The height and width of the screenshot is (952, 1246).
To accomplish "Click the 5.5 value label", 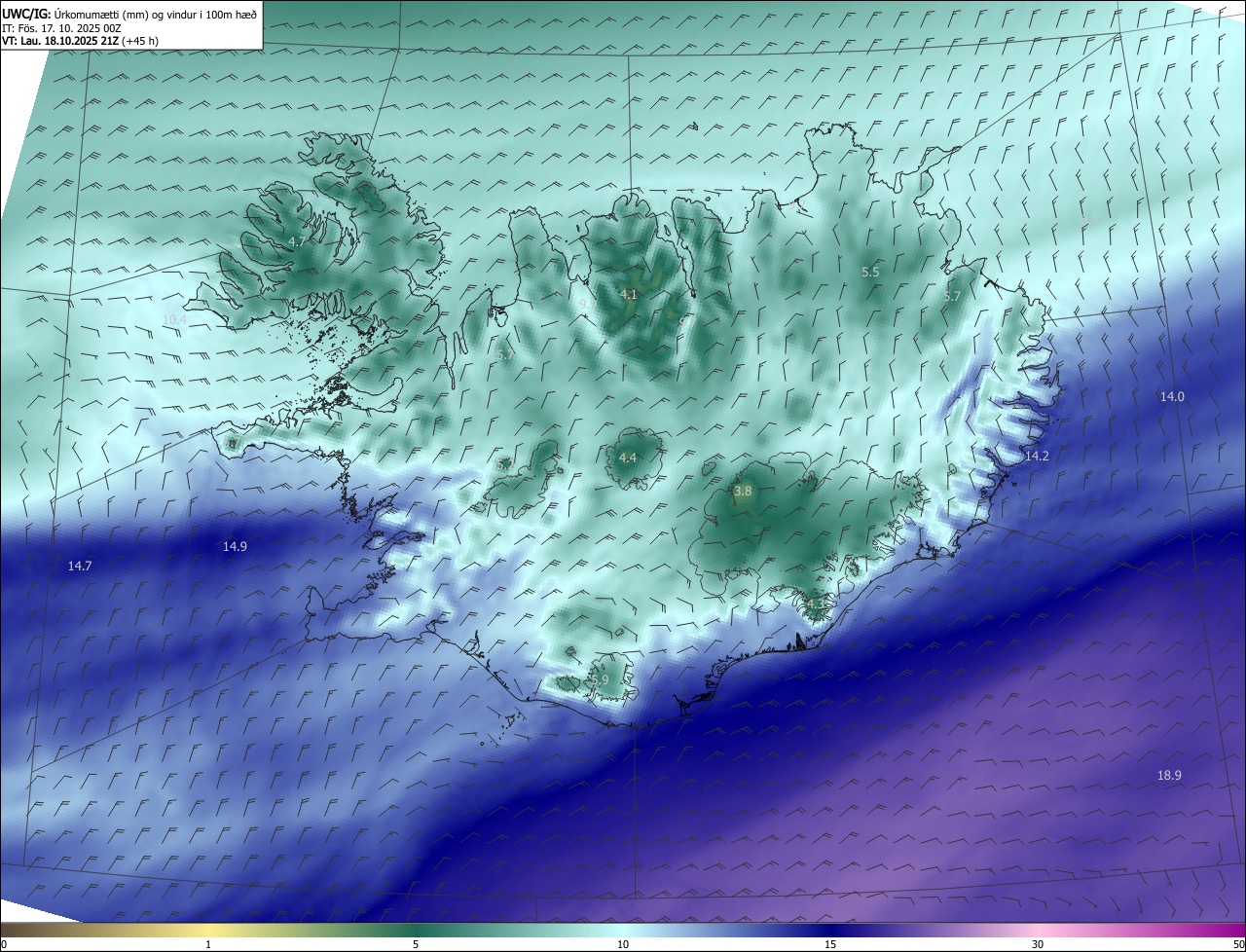I will pyautogui.click(x=870, y=273).
